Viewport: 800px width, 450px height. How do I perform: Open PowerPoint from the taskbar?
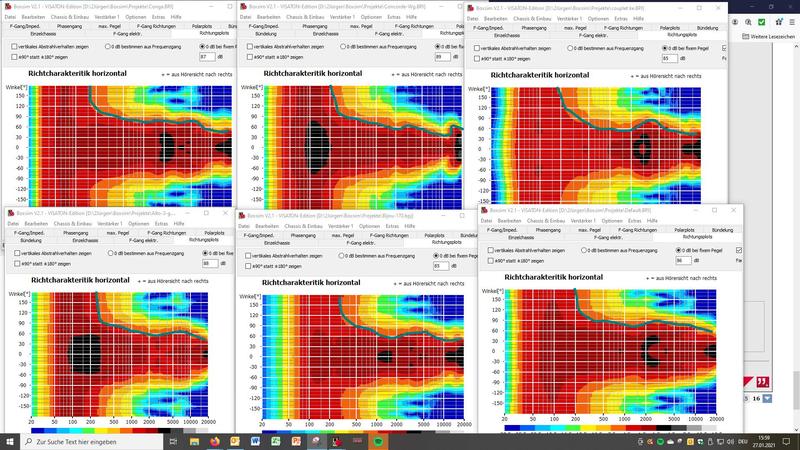point(296,441)
